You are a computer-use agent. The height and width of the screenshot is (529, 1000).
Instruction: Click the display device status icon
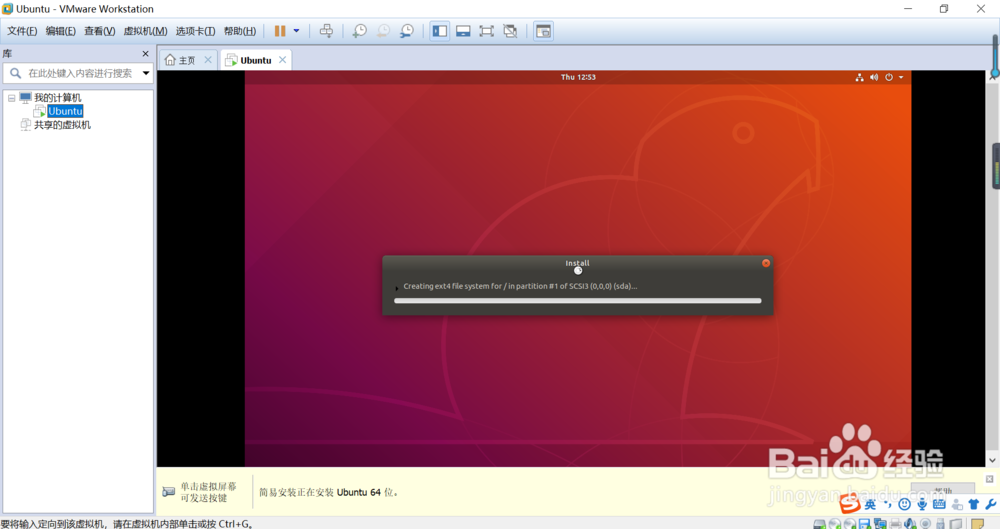tap(956, 524)
